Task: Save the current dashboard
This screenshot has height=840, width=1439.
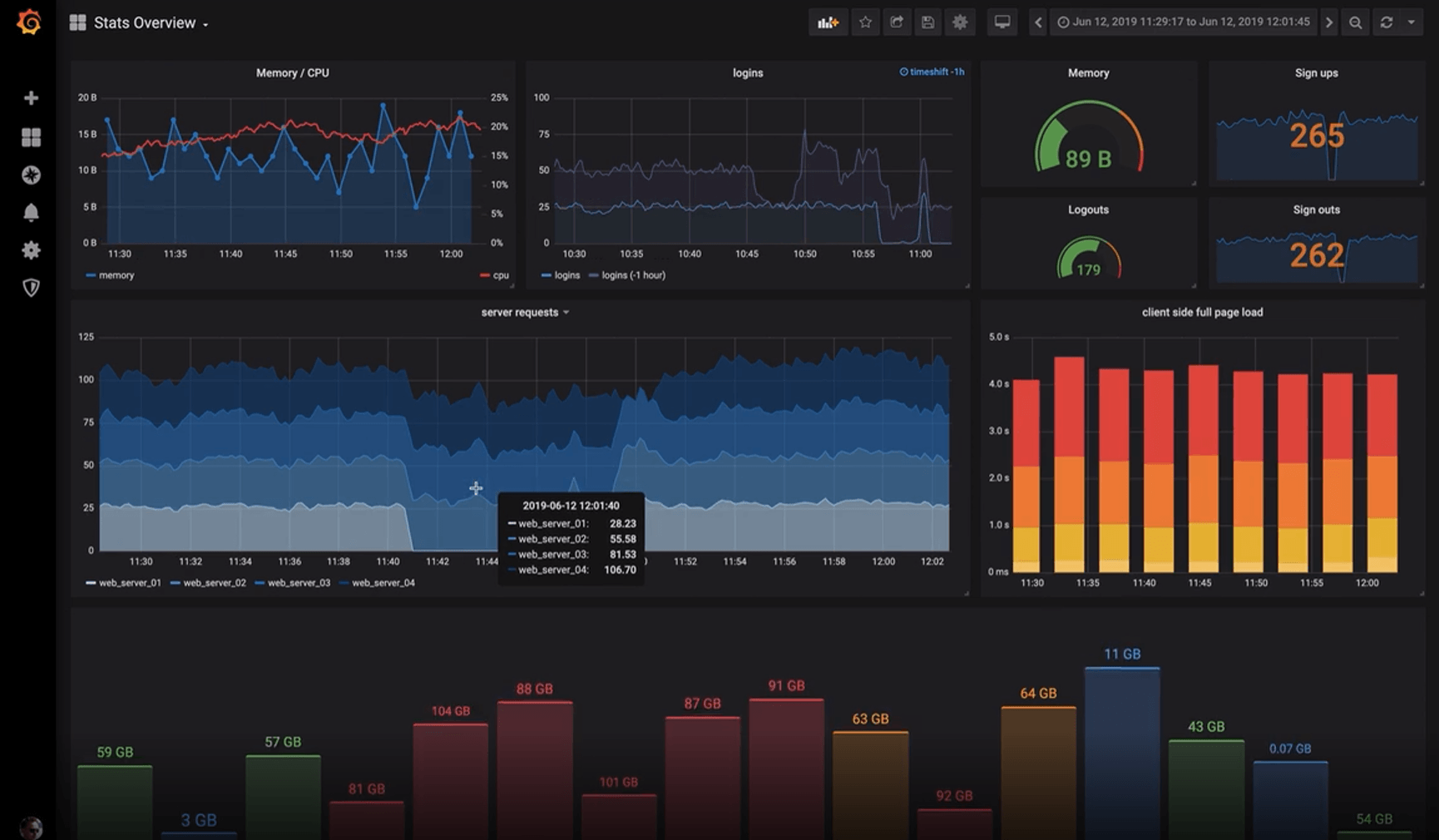Action: [x=927, y=22]
